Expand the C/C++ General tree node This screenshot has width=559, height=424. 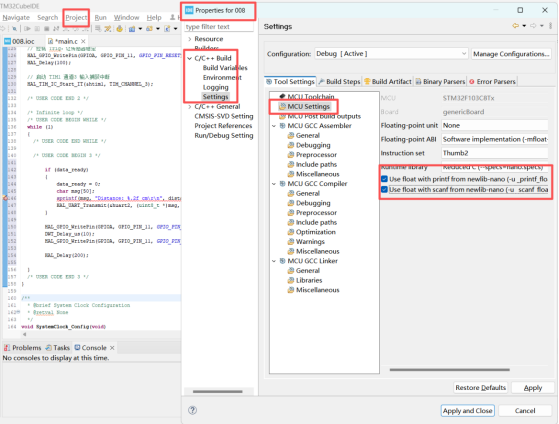click(190, 107)
